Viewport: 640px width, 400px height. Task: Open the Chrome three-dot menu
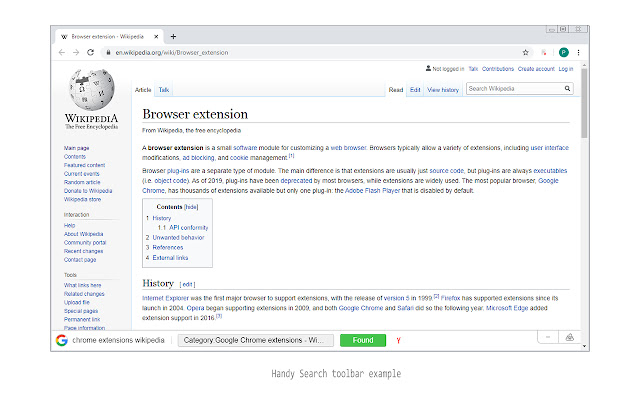[x=578, y=52]
